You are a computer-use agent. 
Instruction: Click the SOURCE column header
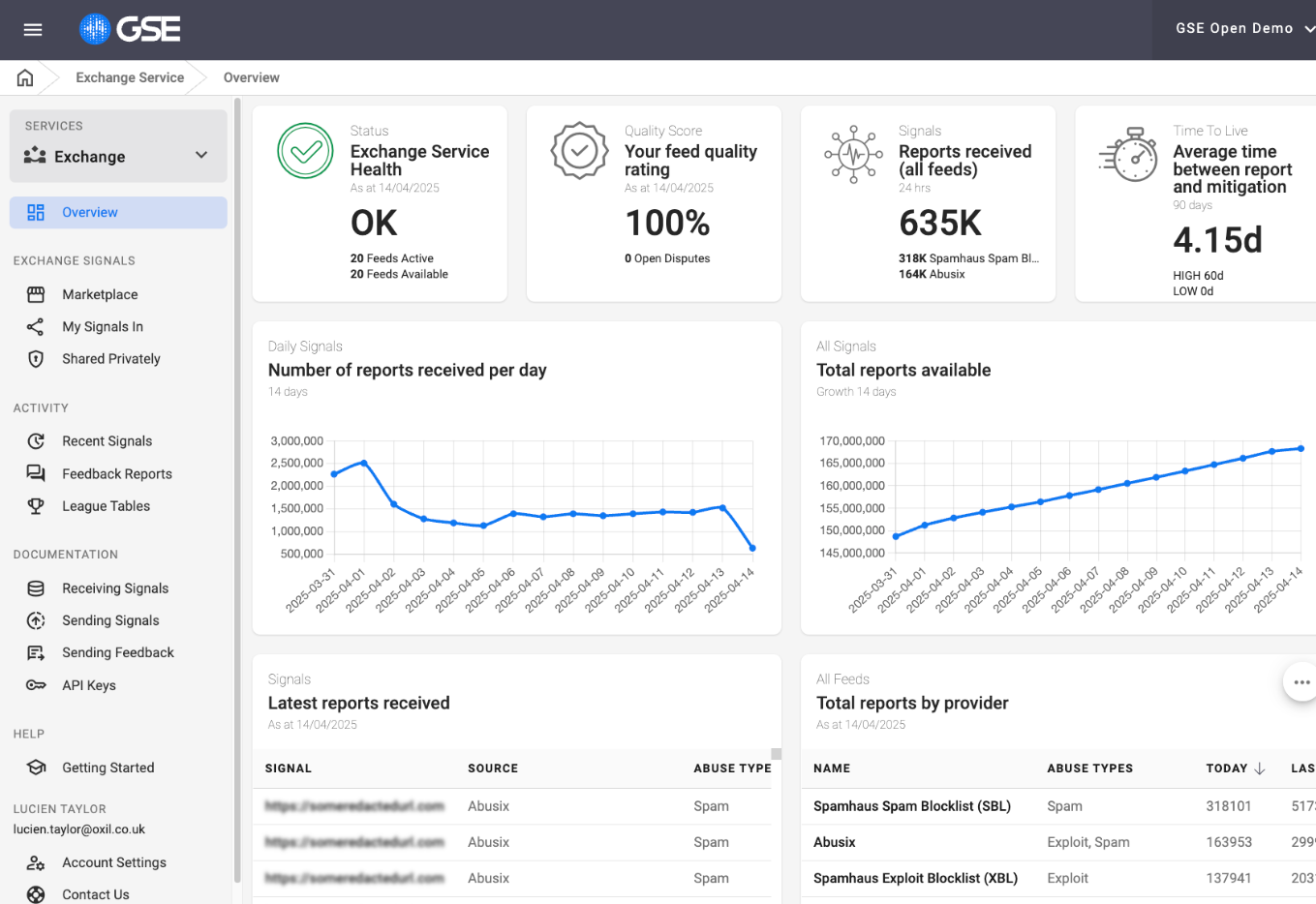point(493,768)
